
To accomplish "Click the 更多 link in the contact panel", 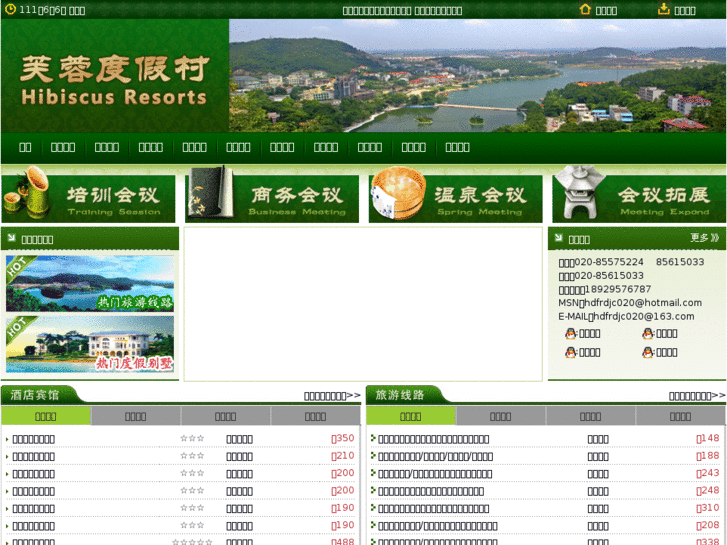I will (x=704, y=237).
